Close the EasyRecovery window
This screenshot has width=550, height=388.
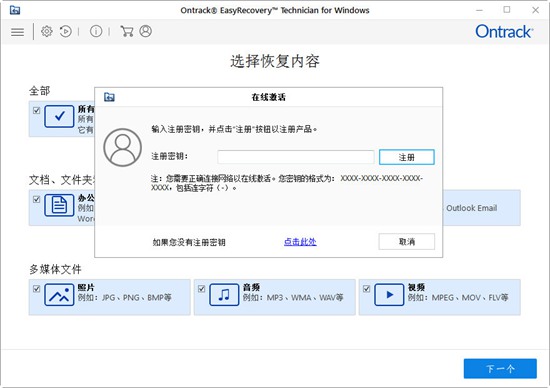pos(535,10)
